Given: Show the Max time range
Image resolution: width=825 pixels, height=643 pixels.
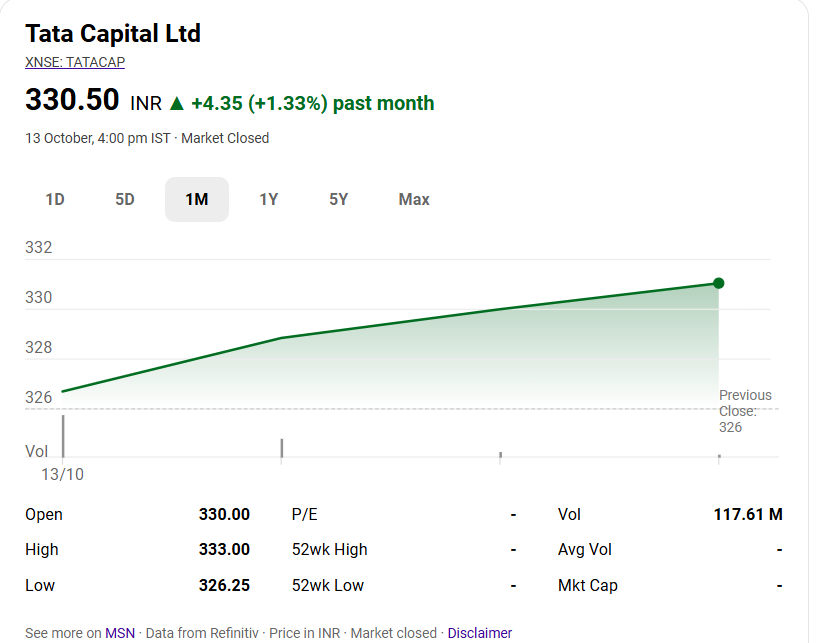Looking at the screenshot, I should (x=414, y=199).
